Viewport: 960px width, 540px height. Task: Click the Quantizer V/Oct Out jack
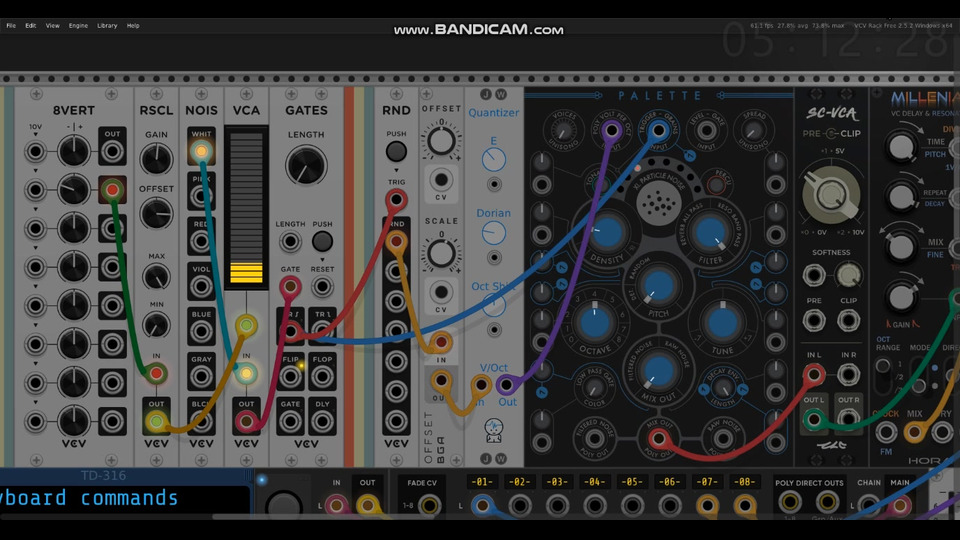(x=506, y=385)
